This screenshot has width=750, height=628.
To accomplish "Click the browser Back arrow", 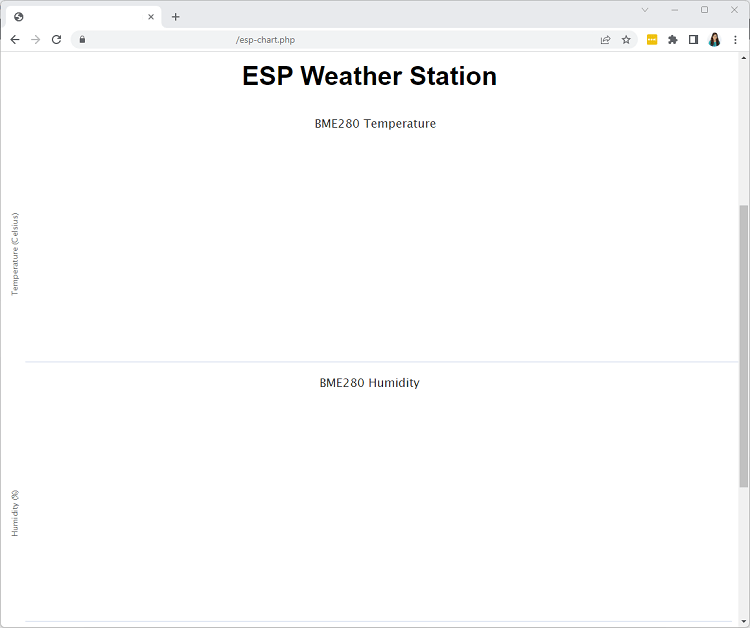I will (15, 40).
